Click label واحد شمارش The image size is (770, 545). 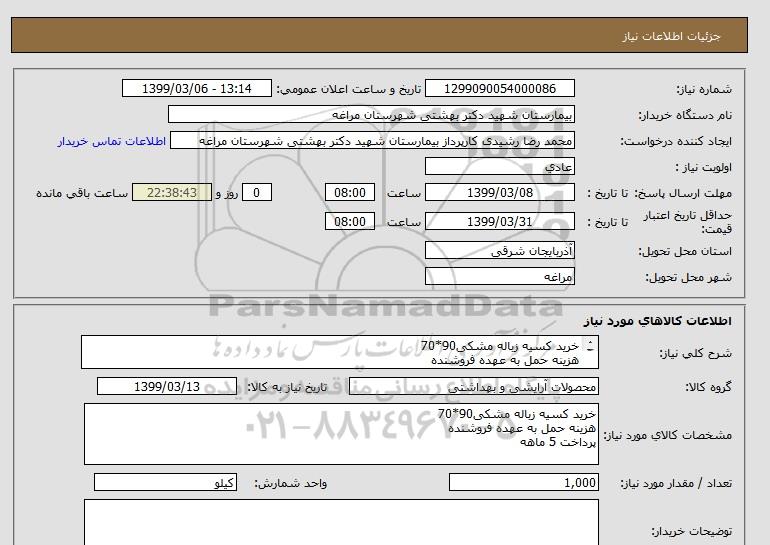[x=290, y=484]
